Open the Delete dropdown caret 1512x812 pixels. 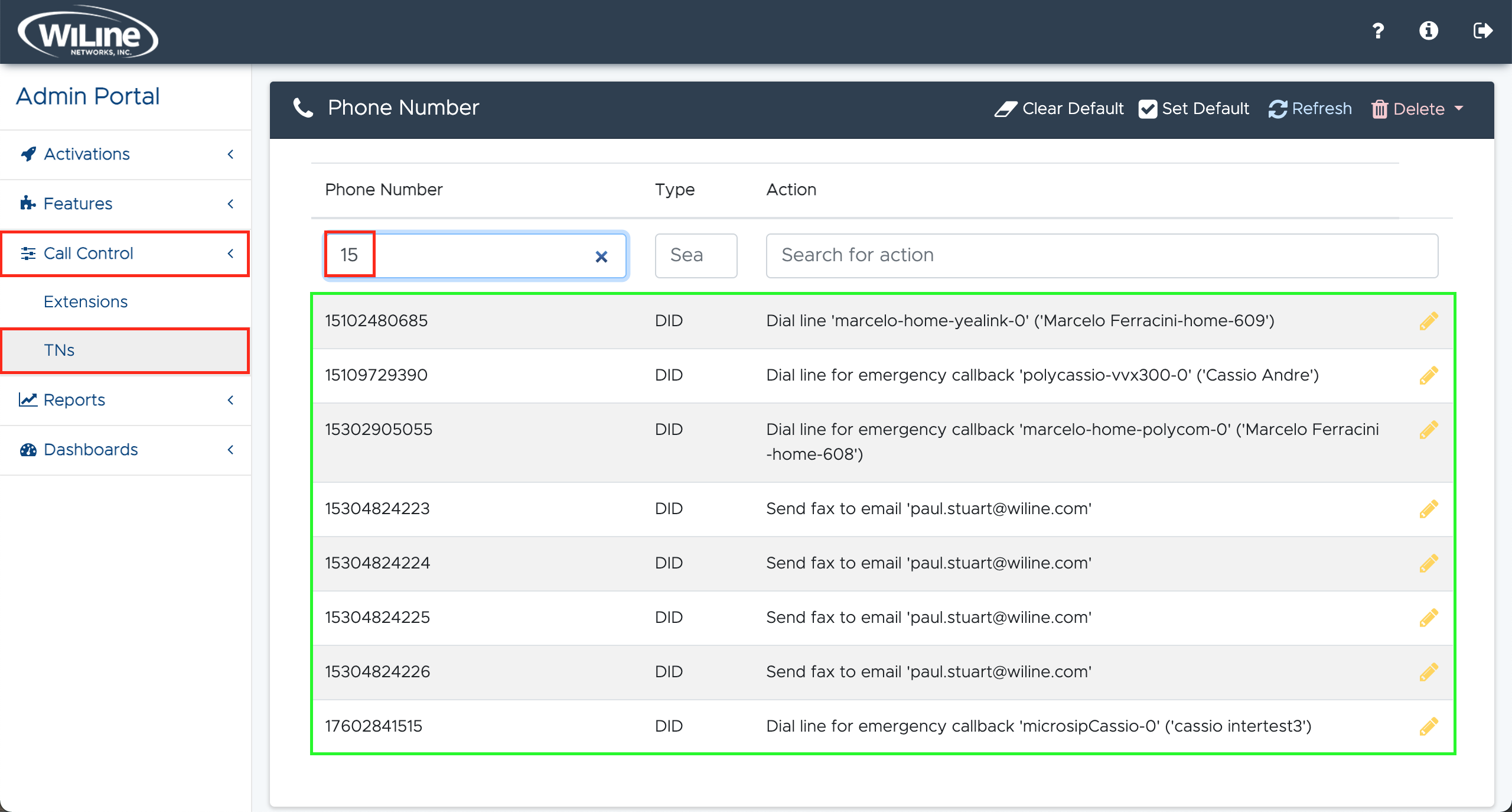tap(1459, 108)
